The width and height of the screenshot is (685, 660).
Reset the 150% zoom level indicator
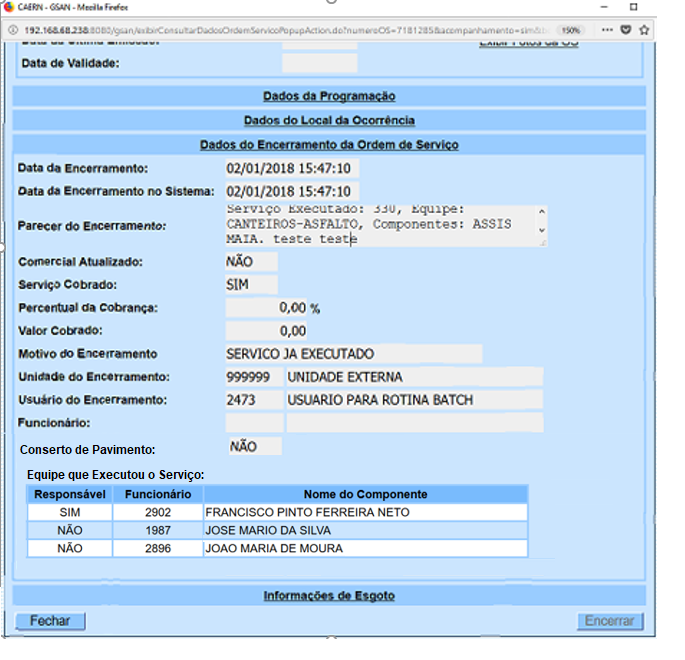tap(571, 30)
